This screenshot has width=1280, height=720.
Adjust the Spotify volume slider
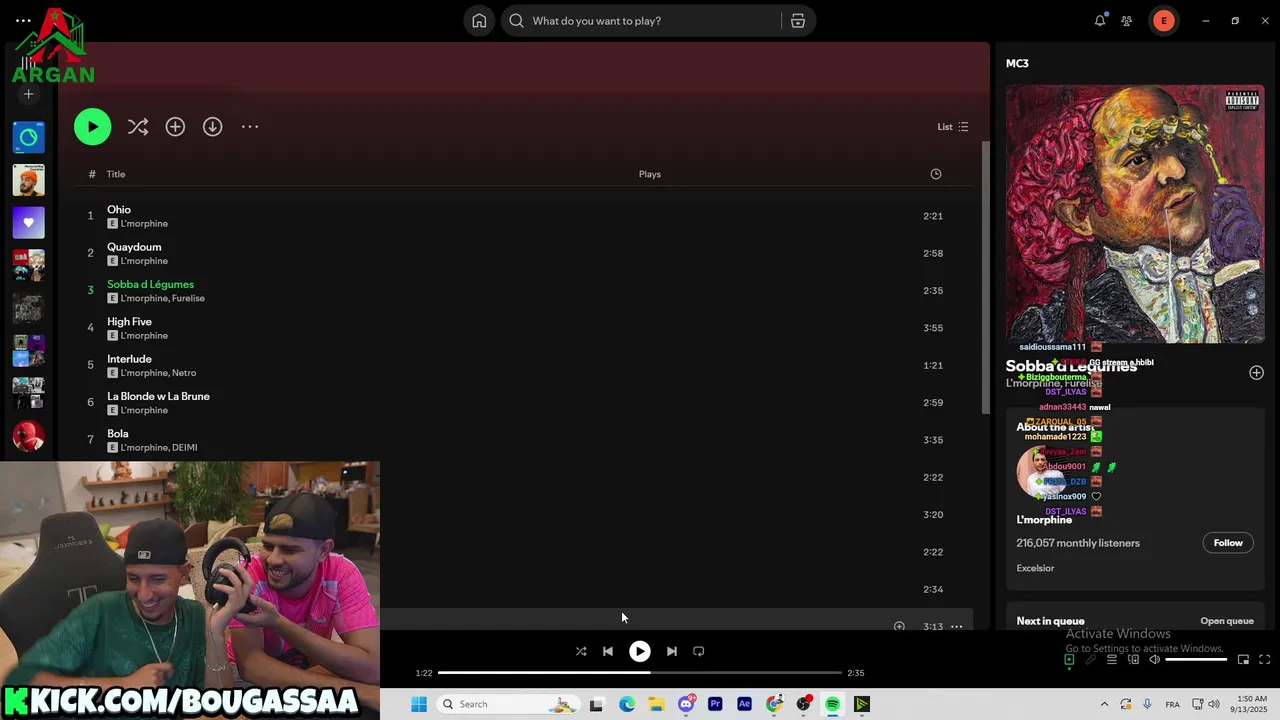1196,659
